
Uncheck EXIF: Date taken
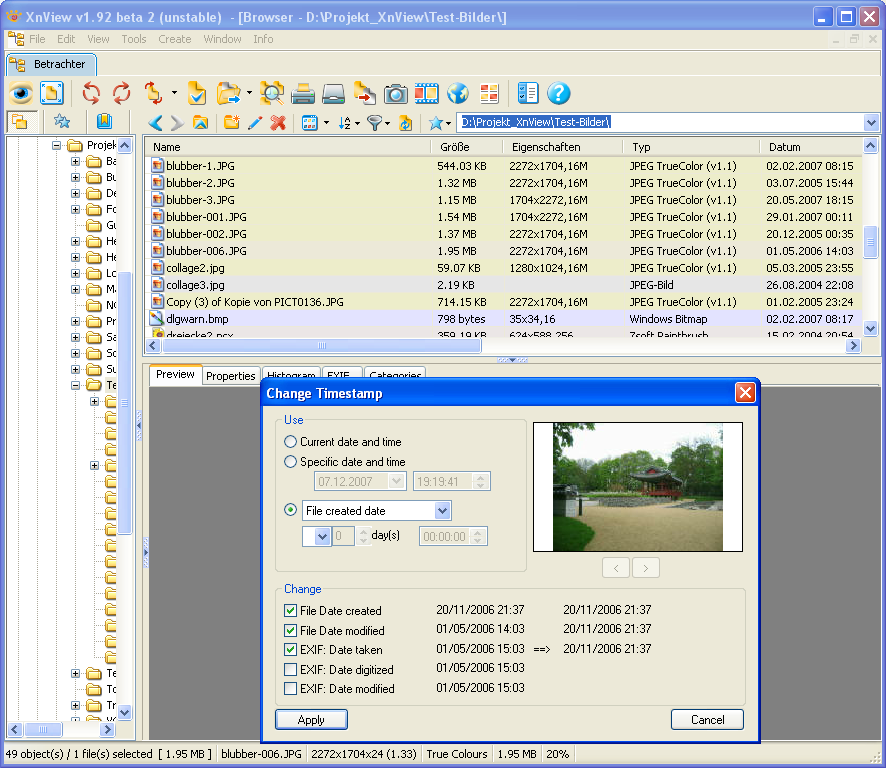pyautogui.click(x=290, y=649)
